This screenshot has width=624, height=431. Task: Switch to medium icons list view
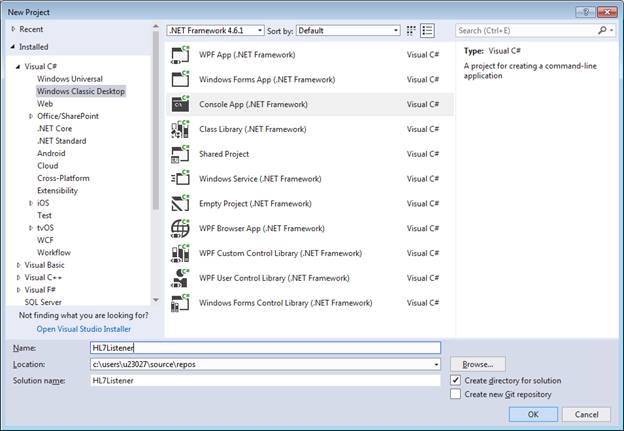tap(427, 31)
